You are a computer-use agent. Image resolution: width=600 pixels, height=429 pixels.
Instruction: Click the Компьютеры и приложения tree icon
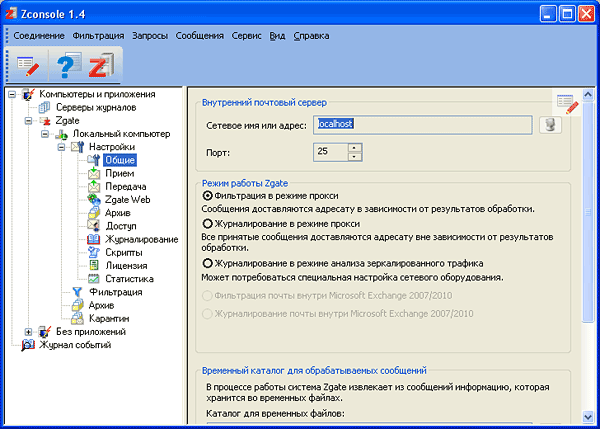pos(29,94)
